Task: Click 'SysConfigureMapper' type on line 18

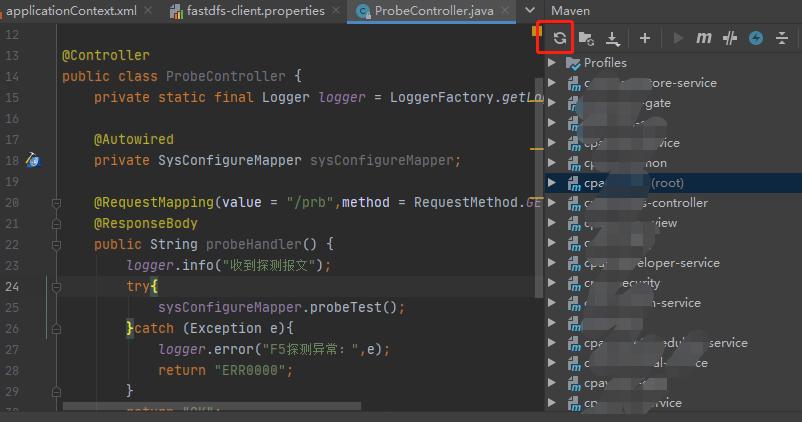Action: click(230, 160)
